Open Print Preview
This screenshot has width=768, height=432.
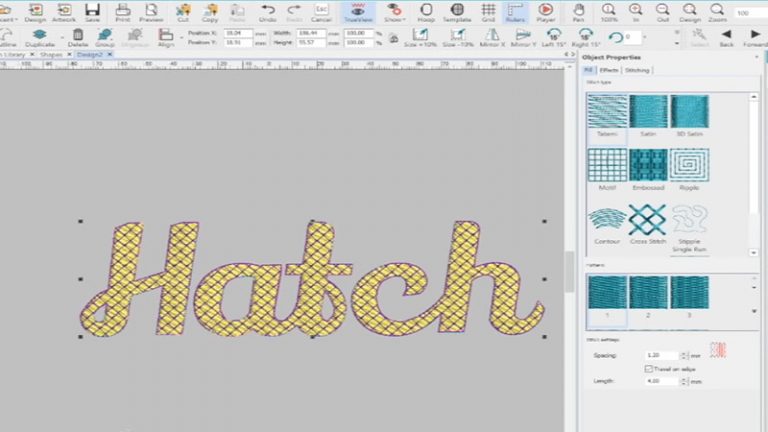[151, 13]
